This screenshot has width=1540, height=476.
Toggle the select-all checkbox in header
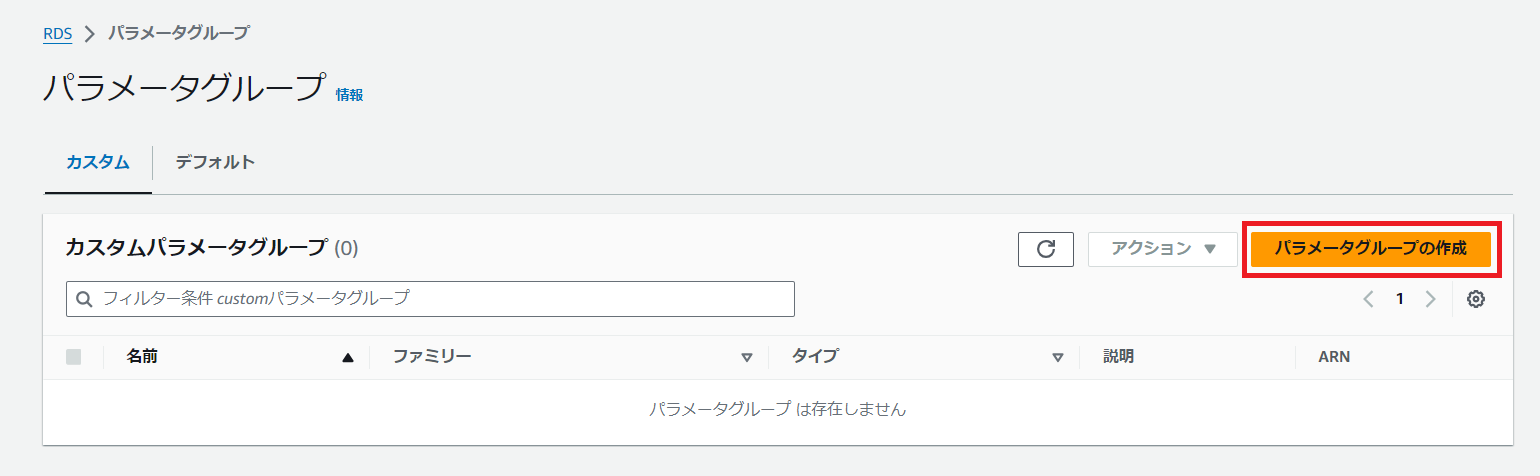click(73, 357)
